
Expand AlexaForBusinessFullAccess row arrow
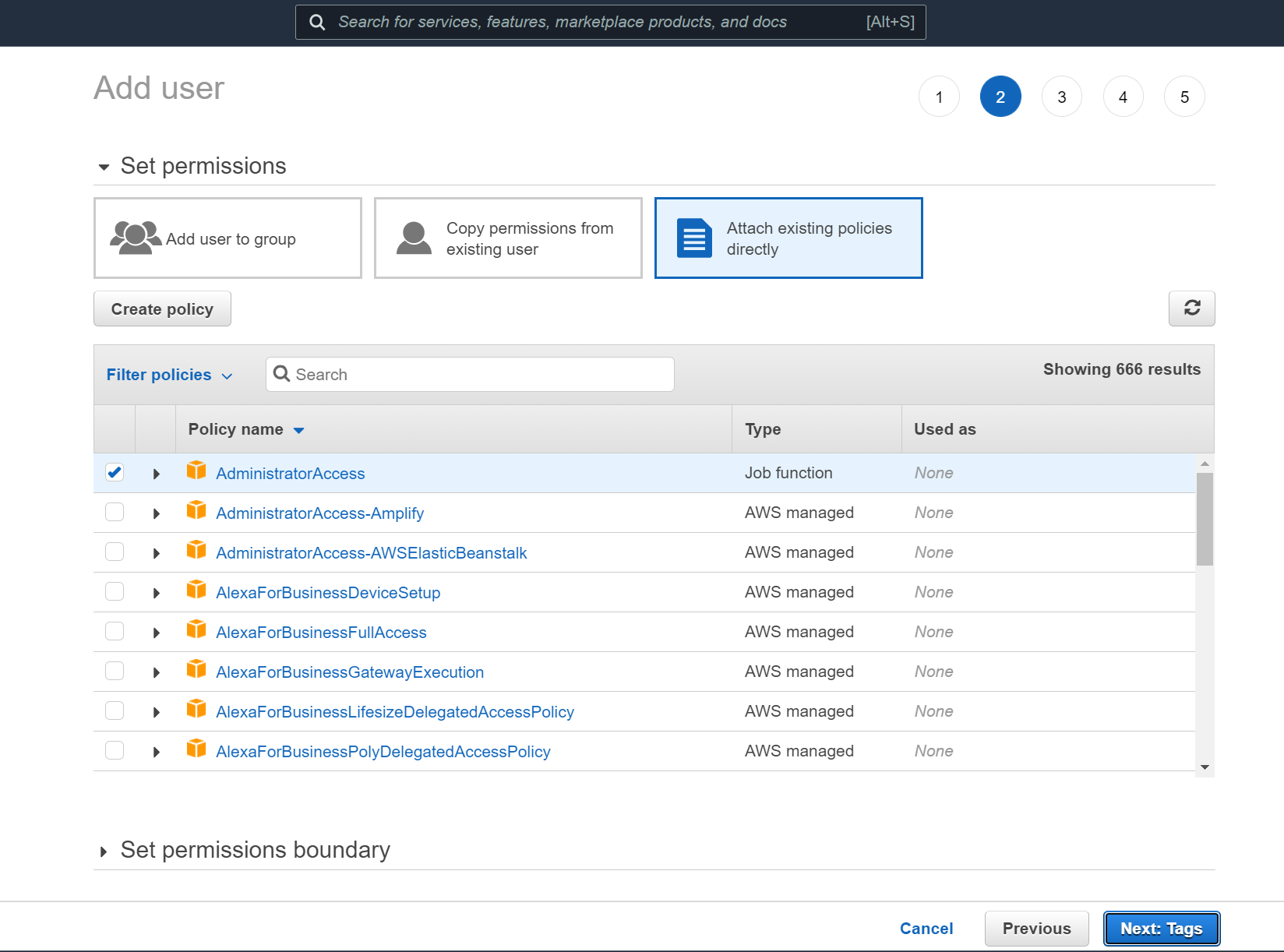click(156, 633)
